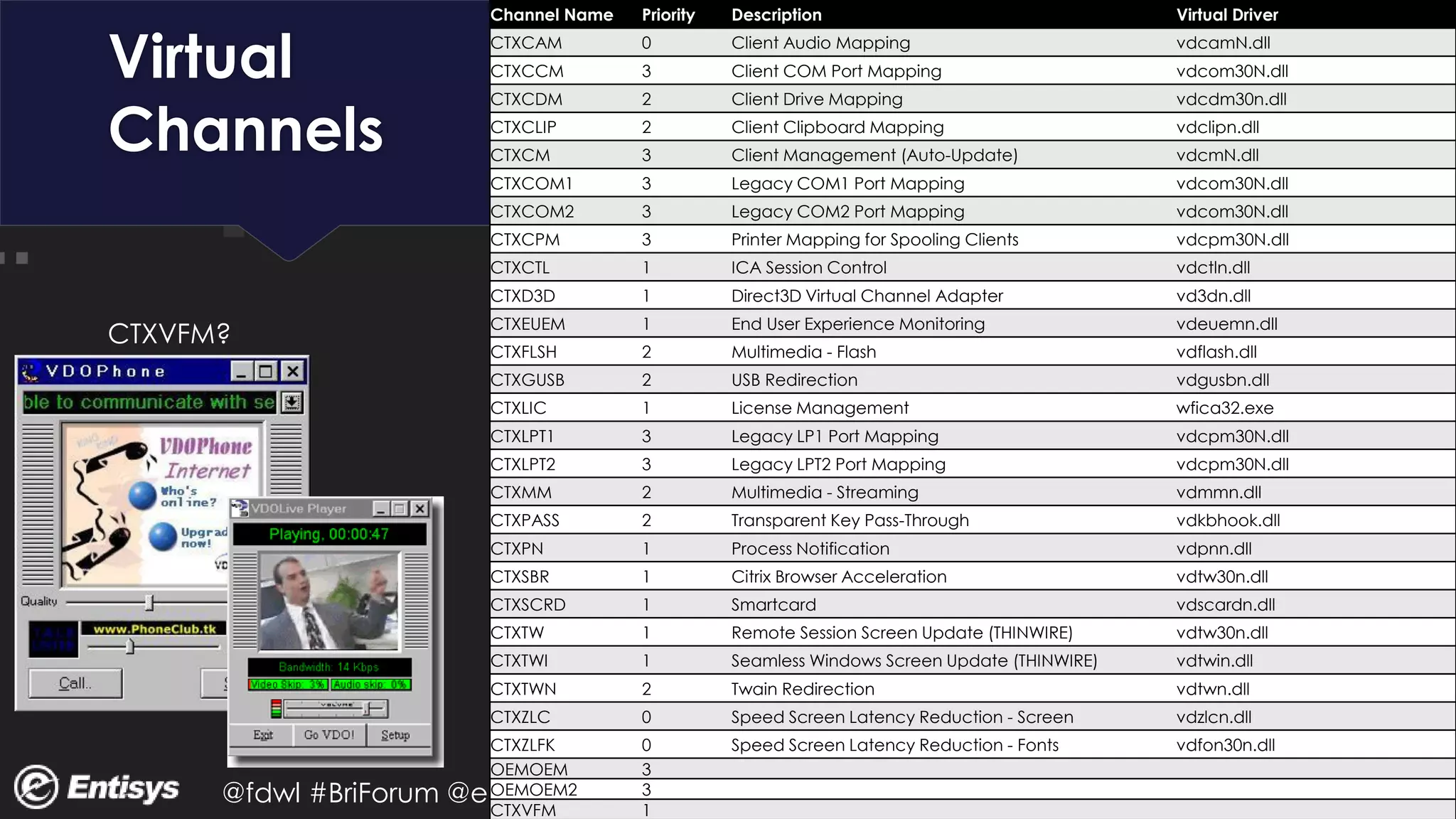Click the VDOLive Player title bar icon
The height and width of the screenshot is (819, 1456).
click(240, 508)
